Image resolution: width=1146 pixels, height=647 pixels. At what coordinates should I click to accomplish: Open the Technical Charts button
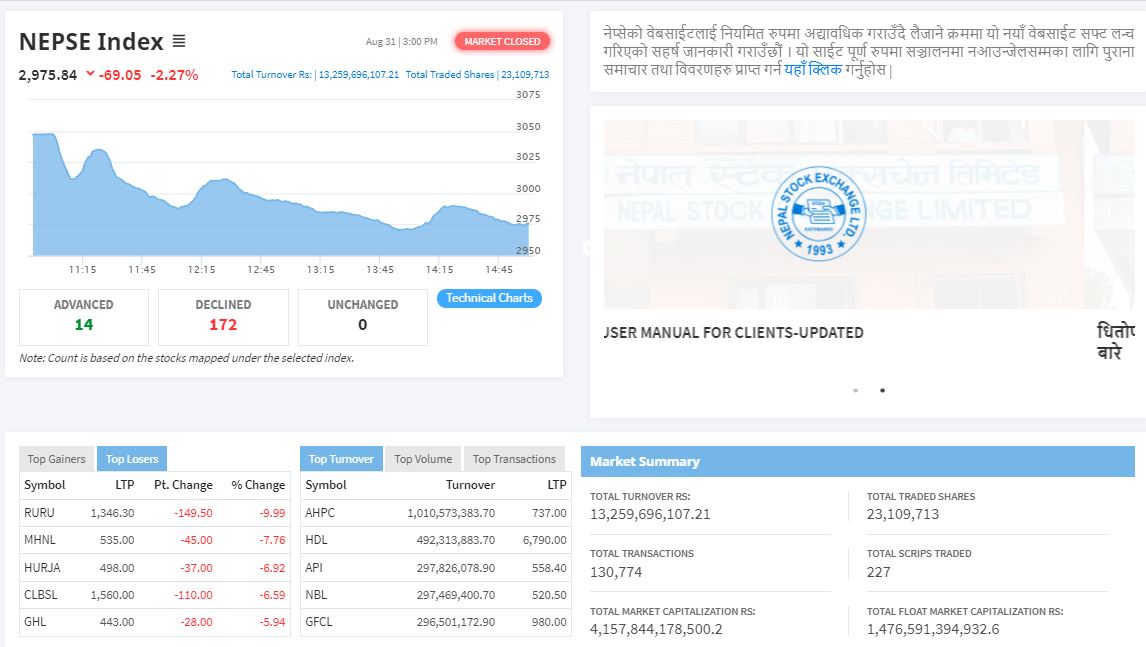pos(489,298)
